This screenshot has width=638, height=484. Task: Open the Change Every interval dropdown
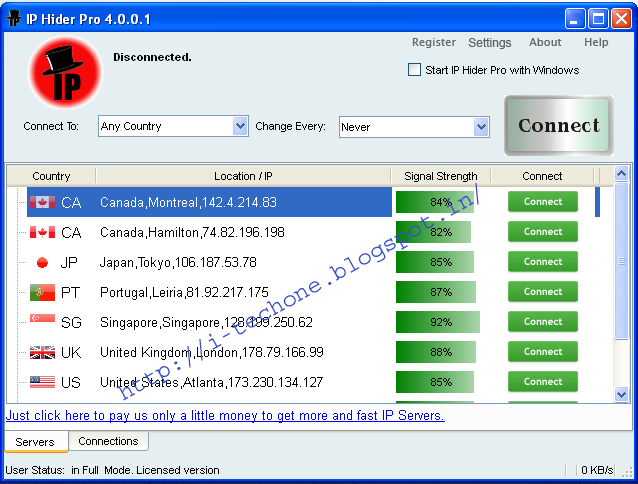click(481, 127)
